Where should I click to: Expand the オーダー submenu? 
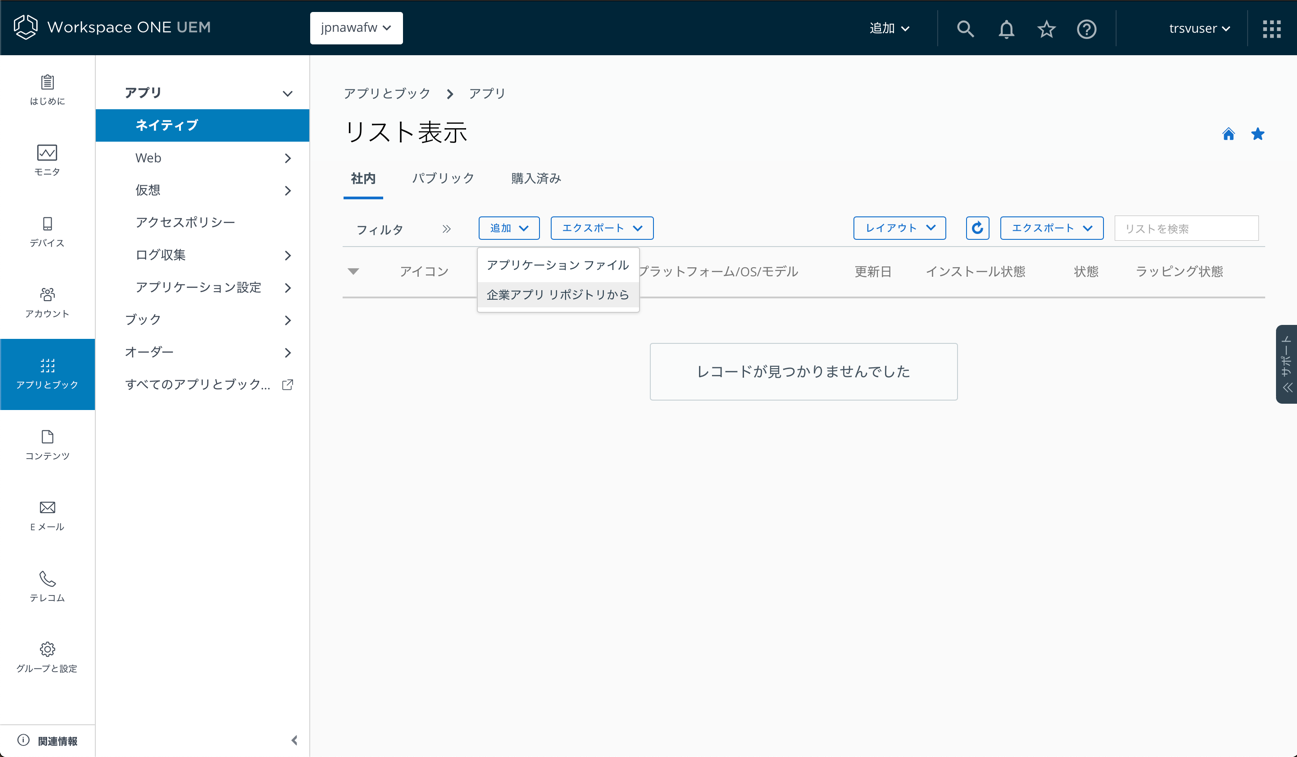(288, 352)
